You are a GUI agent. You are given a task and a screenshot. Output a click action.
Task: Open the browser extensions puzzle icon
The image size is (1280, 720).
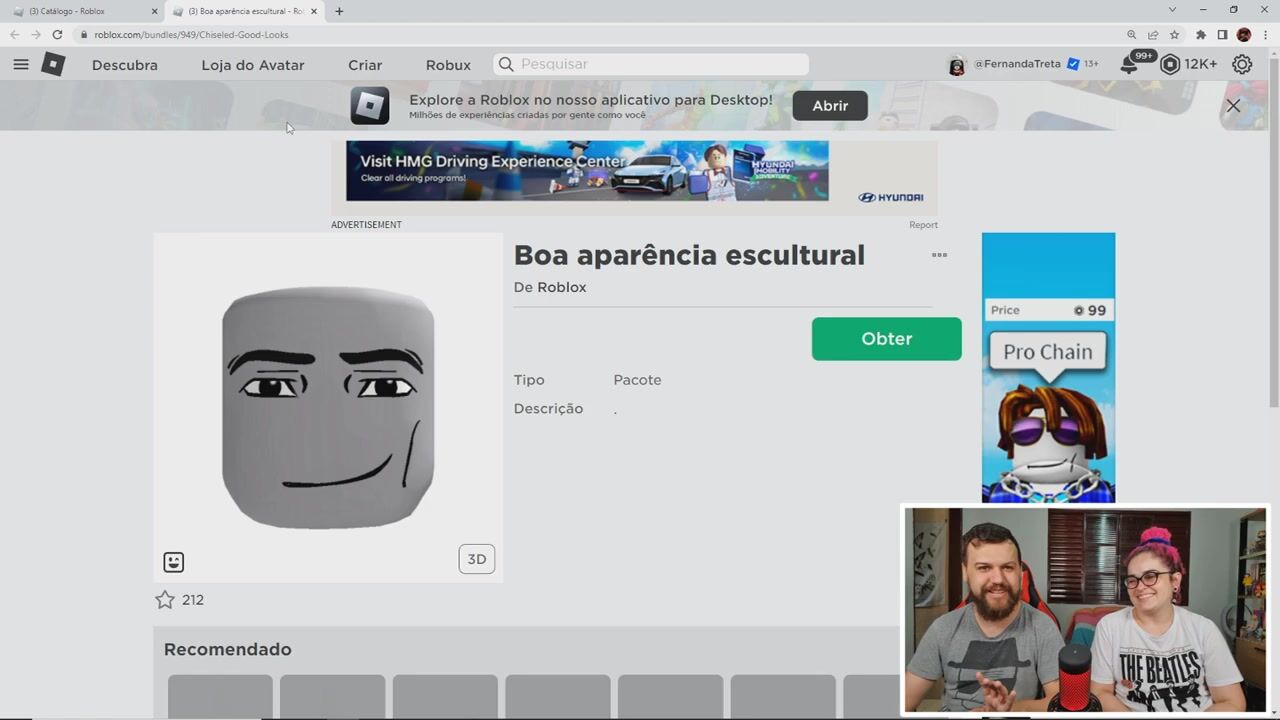coord(1201,34)
